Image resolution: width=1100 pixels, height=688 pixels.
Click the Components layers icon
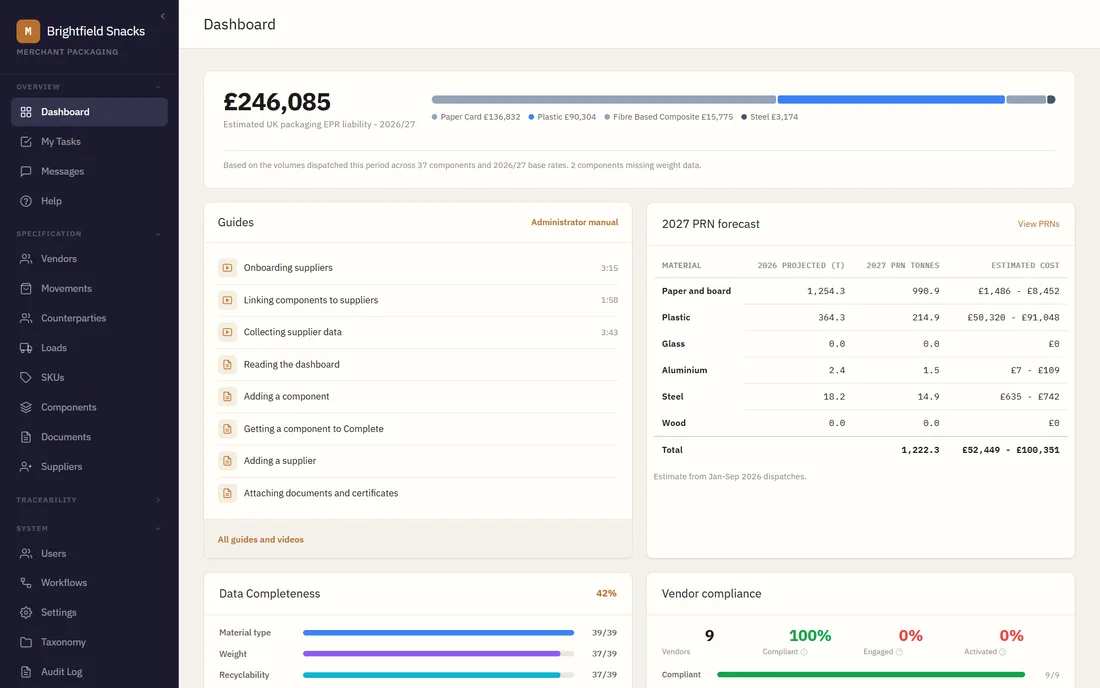[x=26, y=407]
